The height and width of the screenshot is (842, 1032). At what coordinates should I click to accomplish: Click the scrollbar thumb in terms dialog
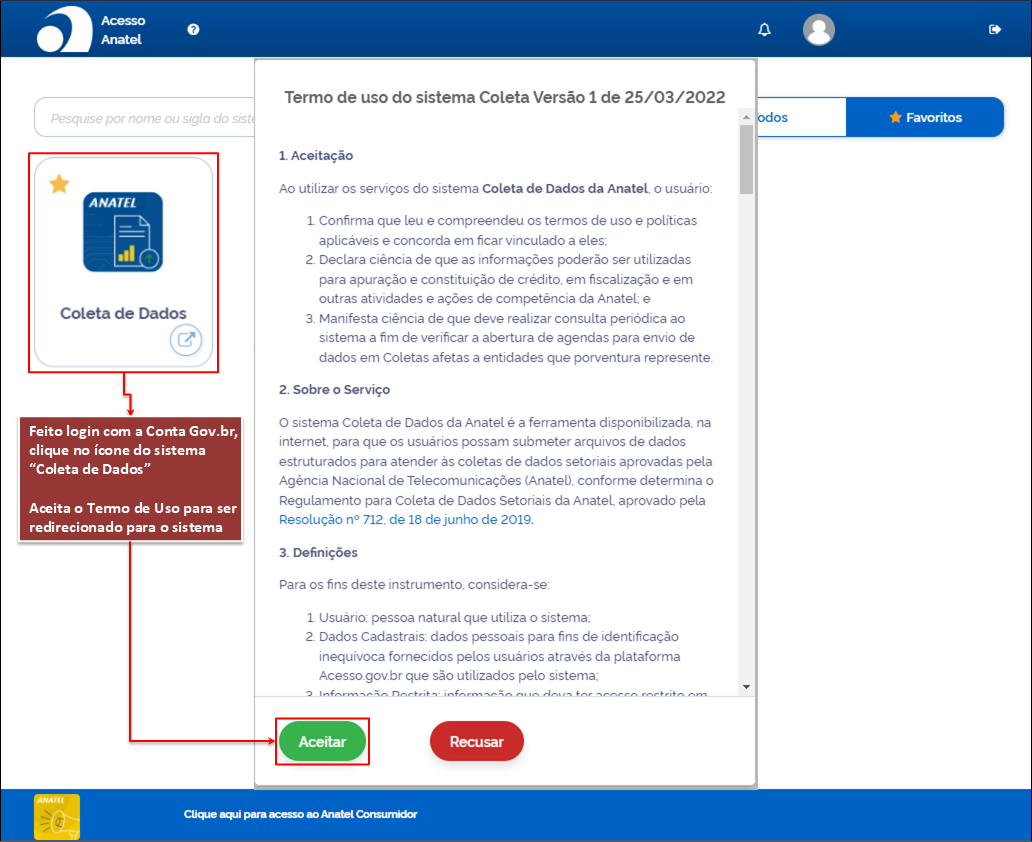click(x=746, y=160)
